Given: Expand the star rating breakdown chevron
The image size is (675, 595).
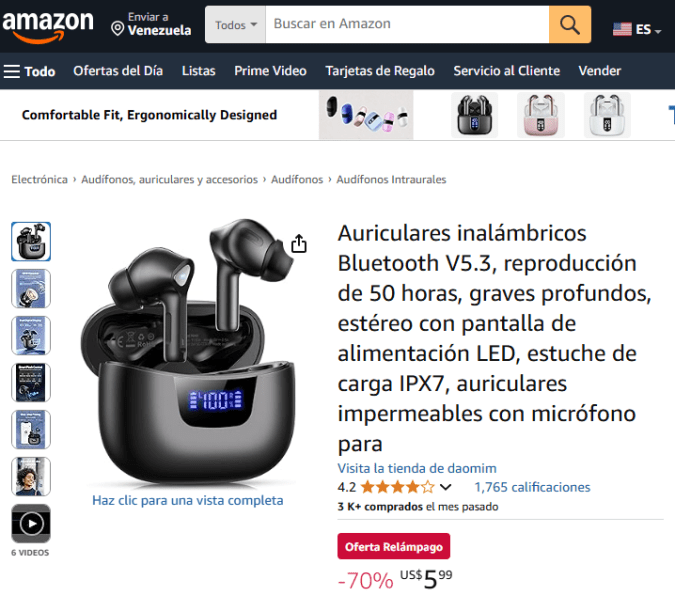Looking at the screenshot, I should (x=446, y=487).
